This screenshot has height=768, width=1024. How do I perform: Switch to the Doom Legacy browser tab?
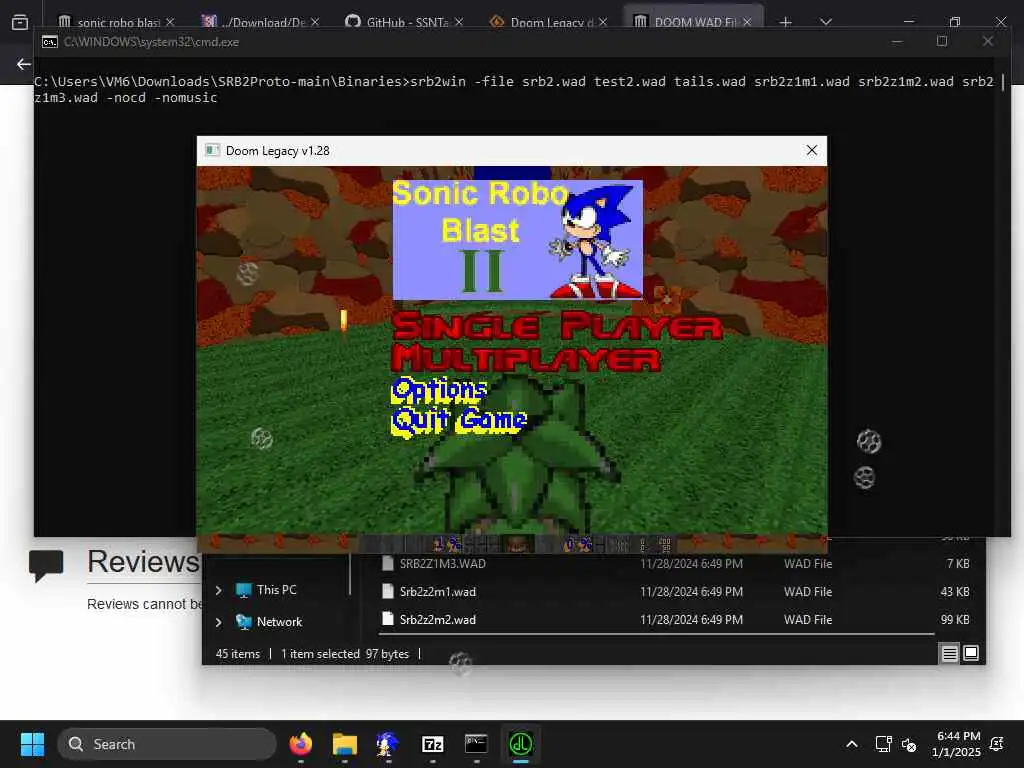(x=547, y=22)
